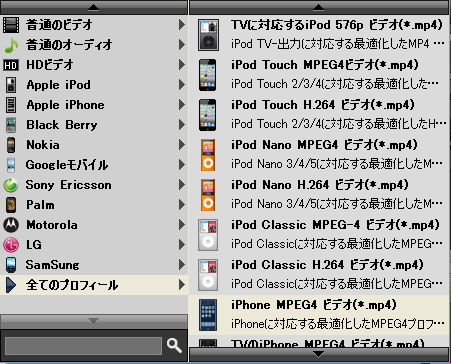This screenshot has width=451, height=364.
Task: Expand 全てのプロフィール submenu arrow
Action: [x=182, y=285]
